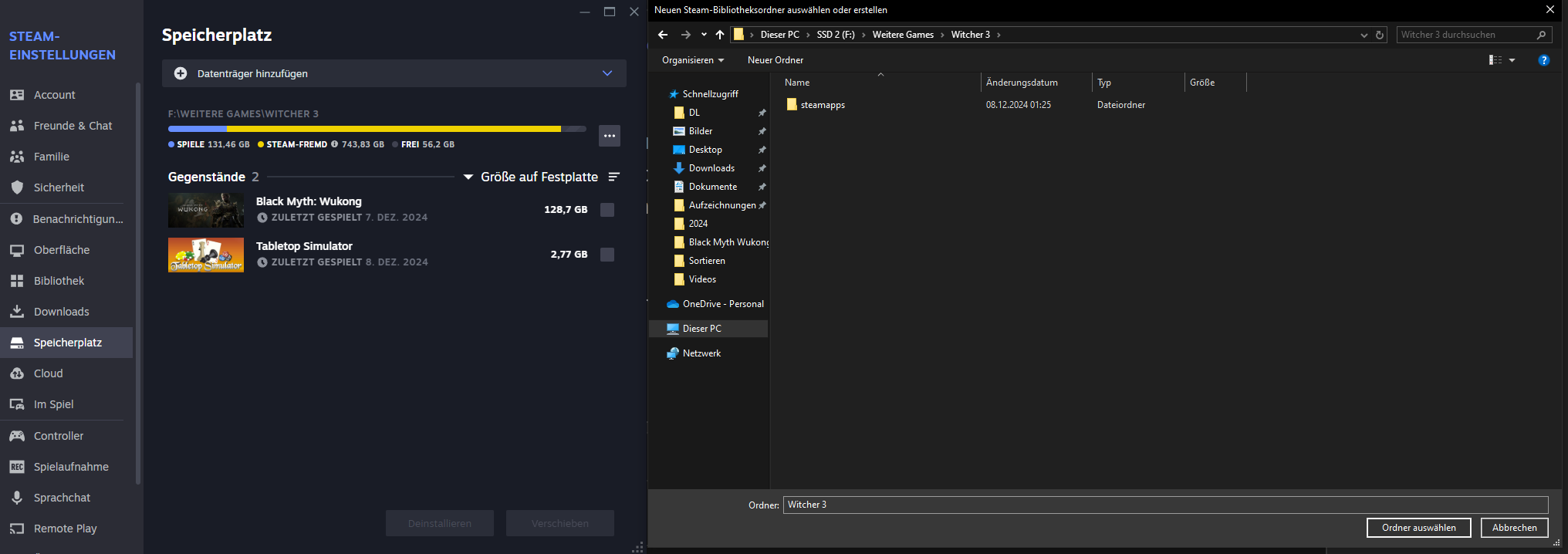
Task: Click SSD 2 (F:) in the address breadcrumb
Action: click(836, 35)
